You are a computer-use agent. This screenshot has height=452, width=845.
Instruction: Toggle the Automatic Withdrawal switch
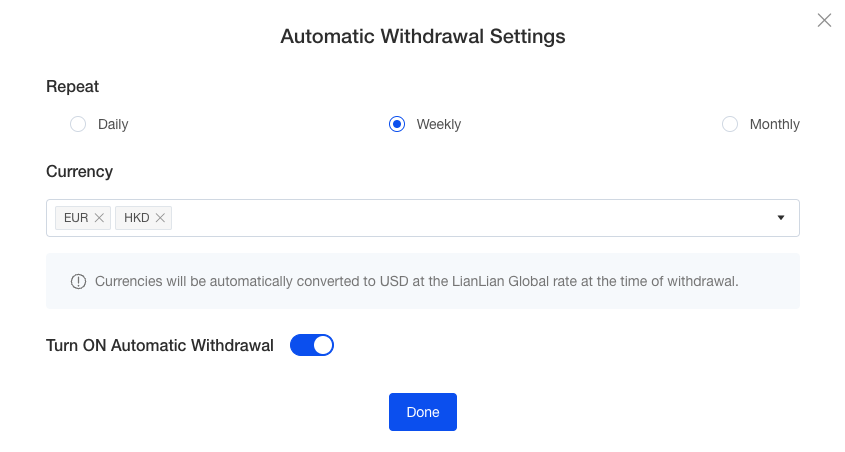coord(312,345)
